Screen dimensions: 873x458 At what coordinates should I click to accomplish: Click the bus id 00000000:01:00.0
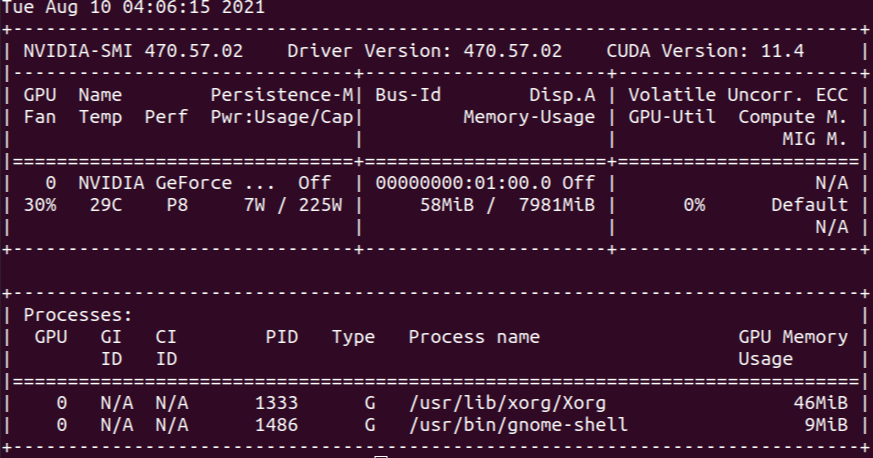point(463,183)
